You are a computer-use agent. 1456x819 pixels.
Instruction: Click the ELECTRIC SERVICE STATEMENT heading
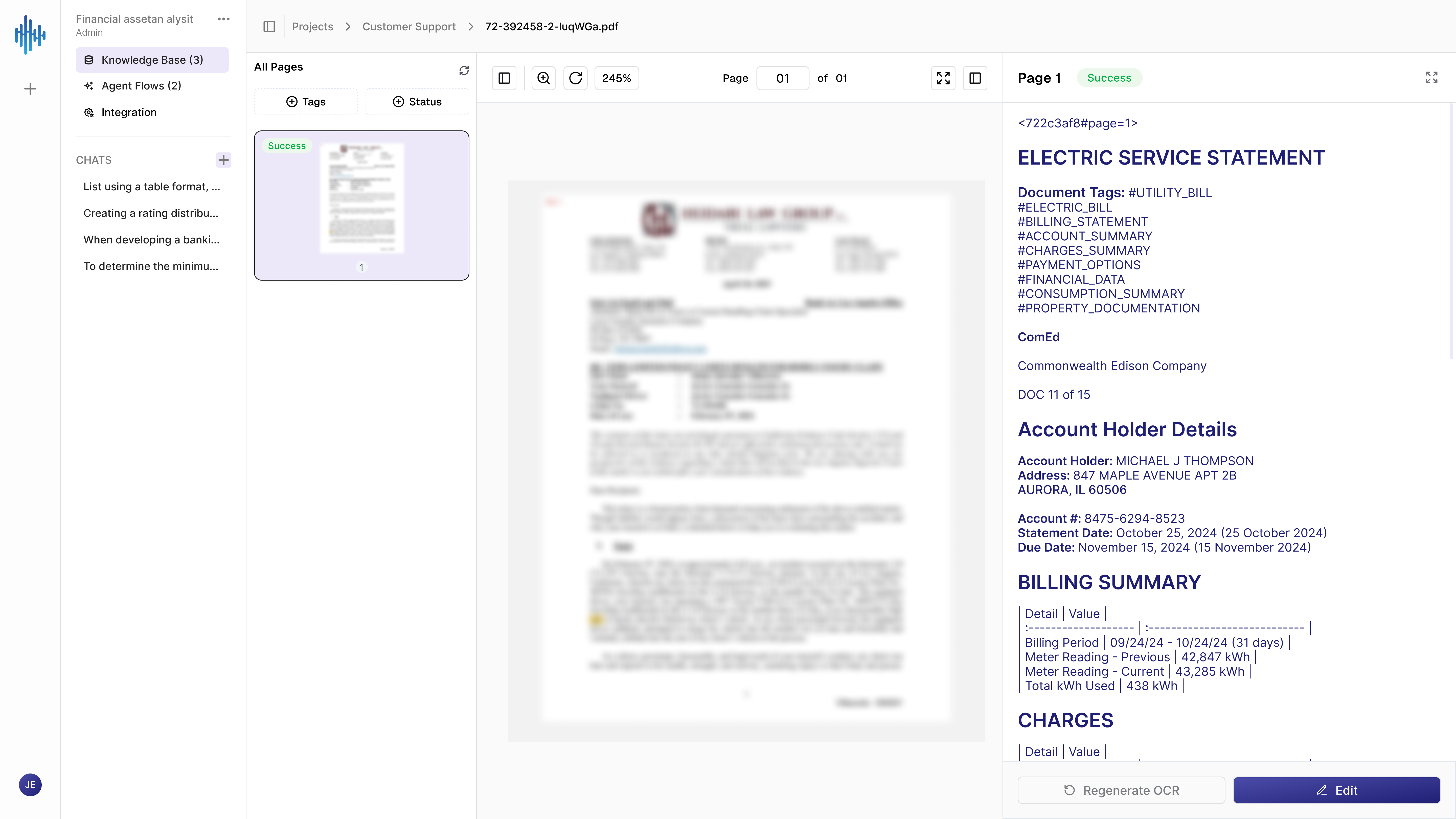pos(1171,157)
